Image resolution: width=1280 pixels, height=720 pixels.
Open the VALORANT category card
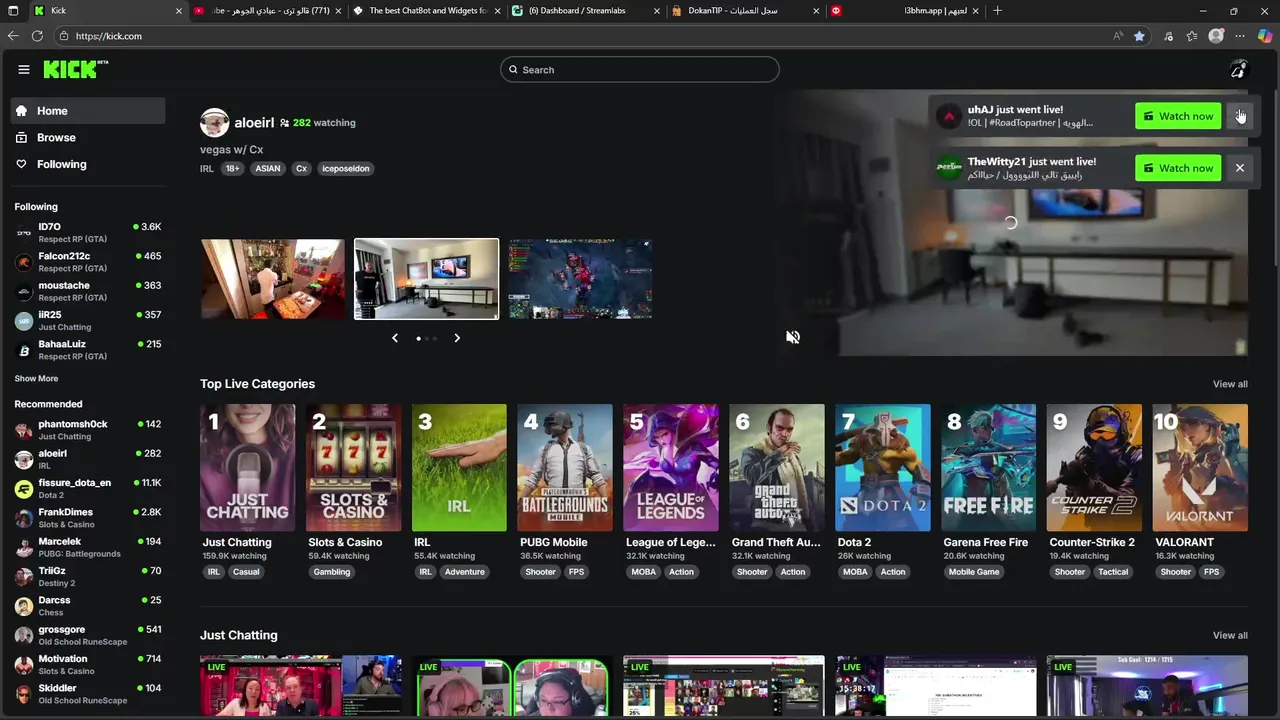1200,468
